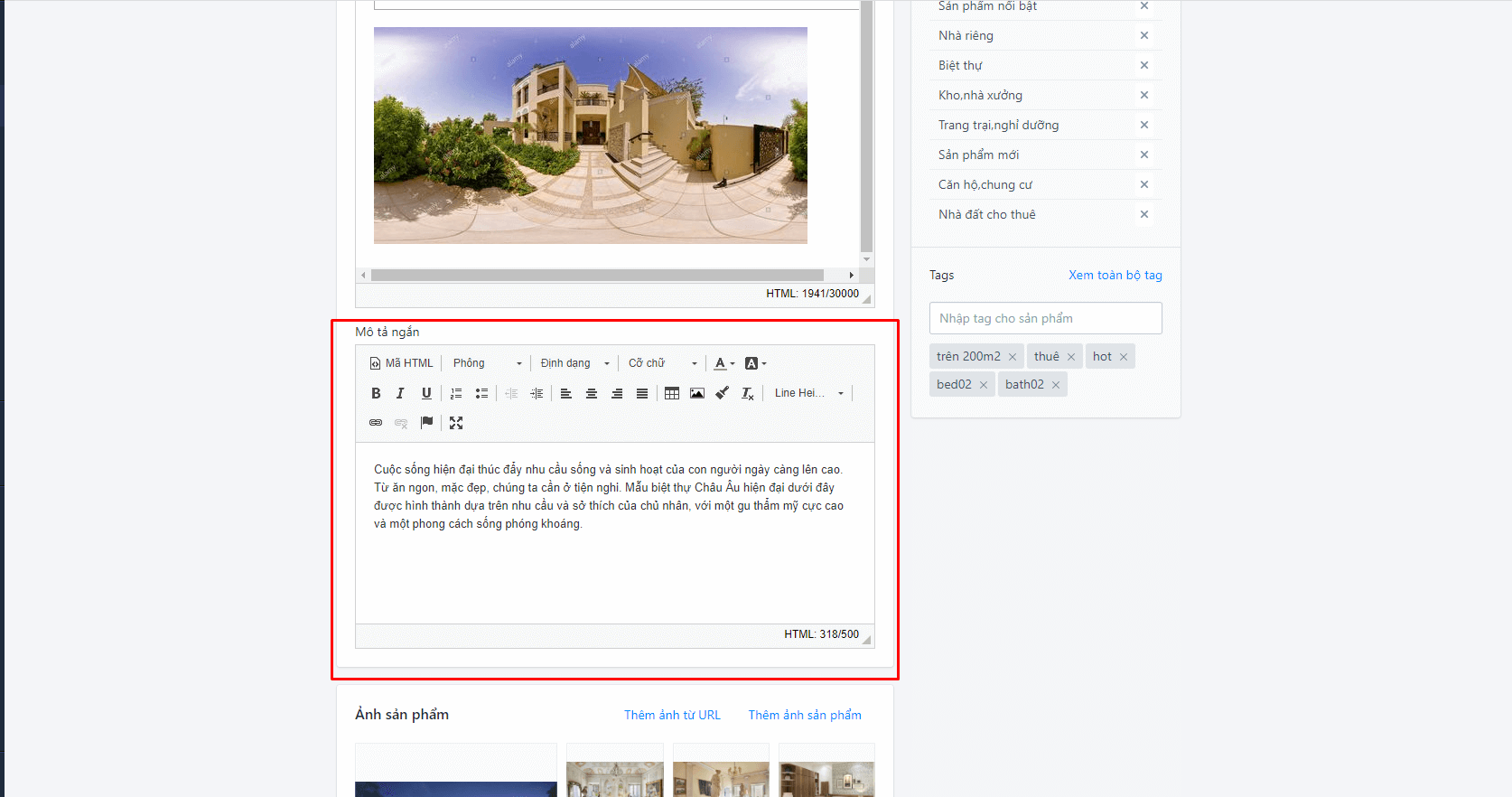This screenshot has height=797, width=1512.
Task: Click the upper editor's vertical scrollbar
Action: (867, 127)
